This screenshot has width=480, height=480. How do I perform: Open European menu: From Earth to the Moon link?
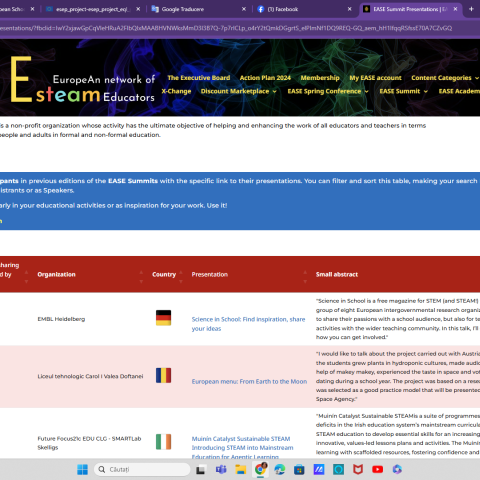249,381
